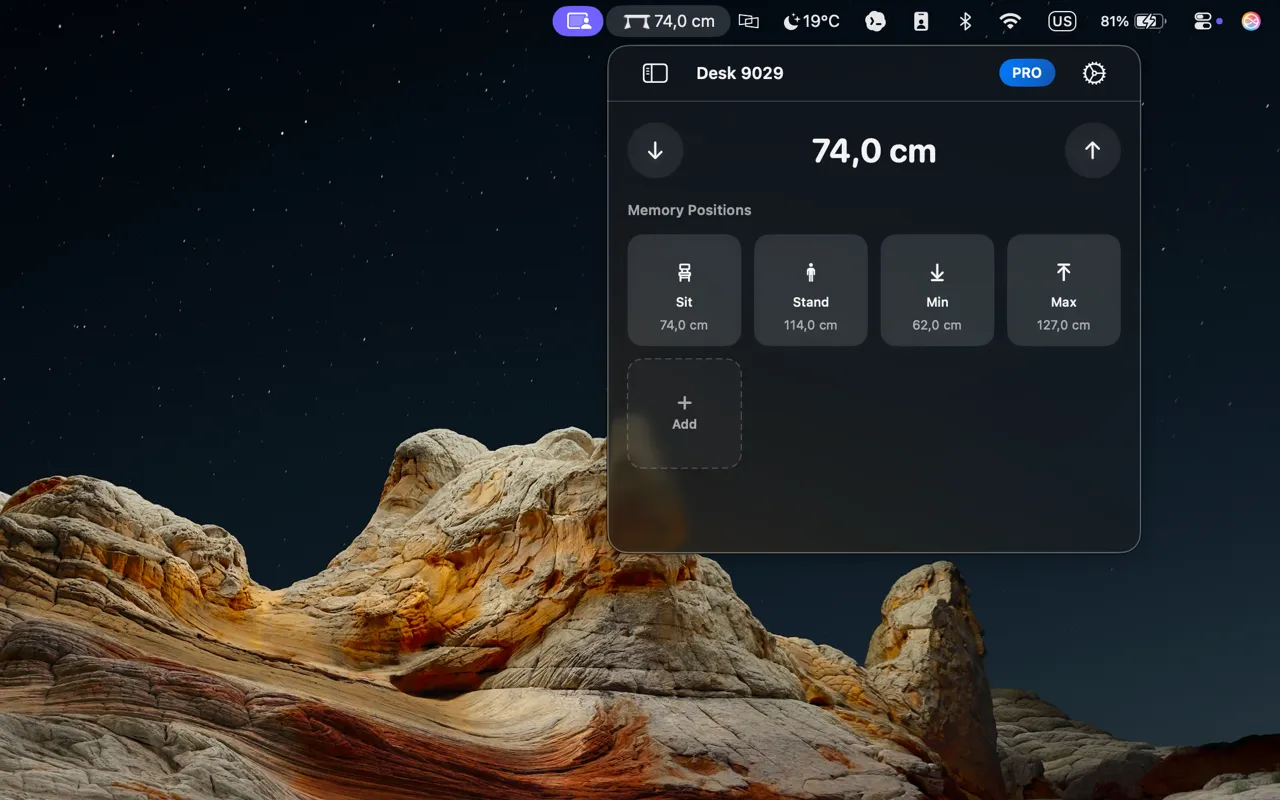Move desk to Min position
The width and height of the screenshot is (1280, 800).
pyautogui.click(x=937, y=290)
